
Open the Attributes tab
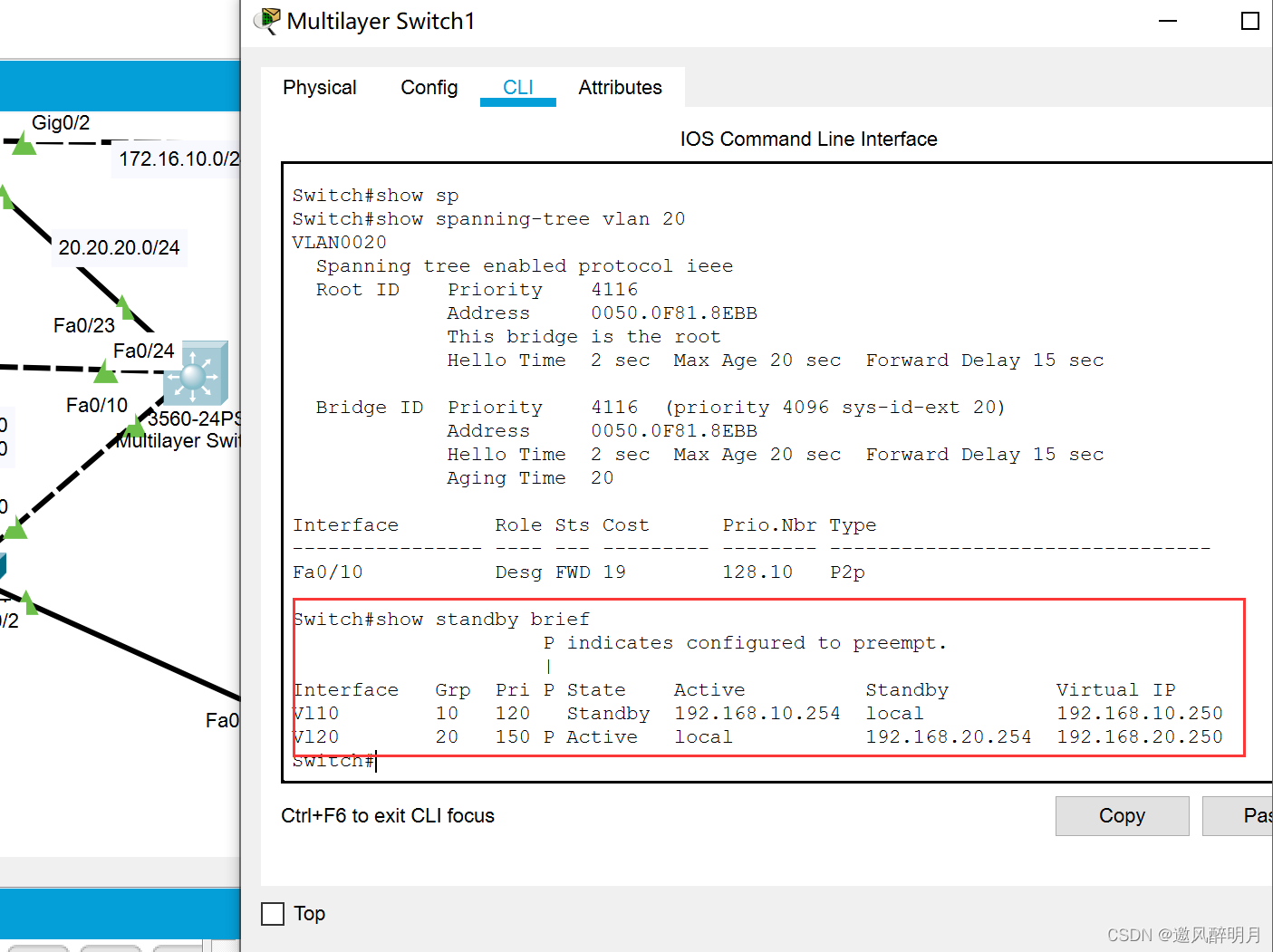pos(621,88)
